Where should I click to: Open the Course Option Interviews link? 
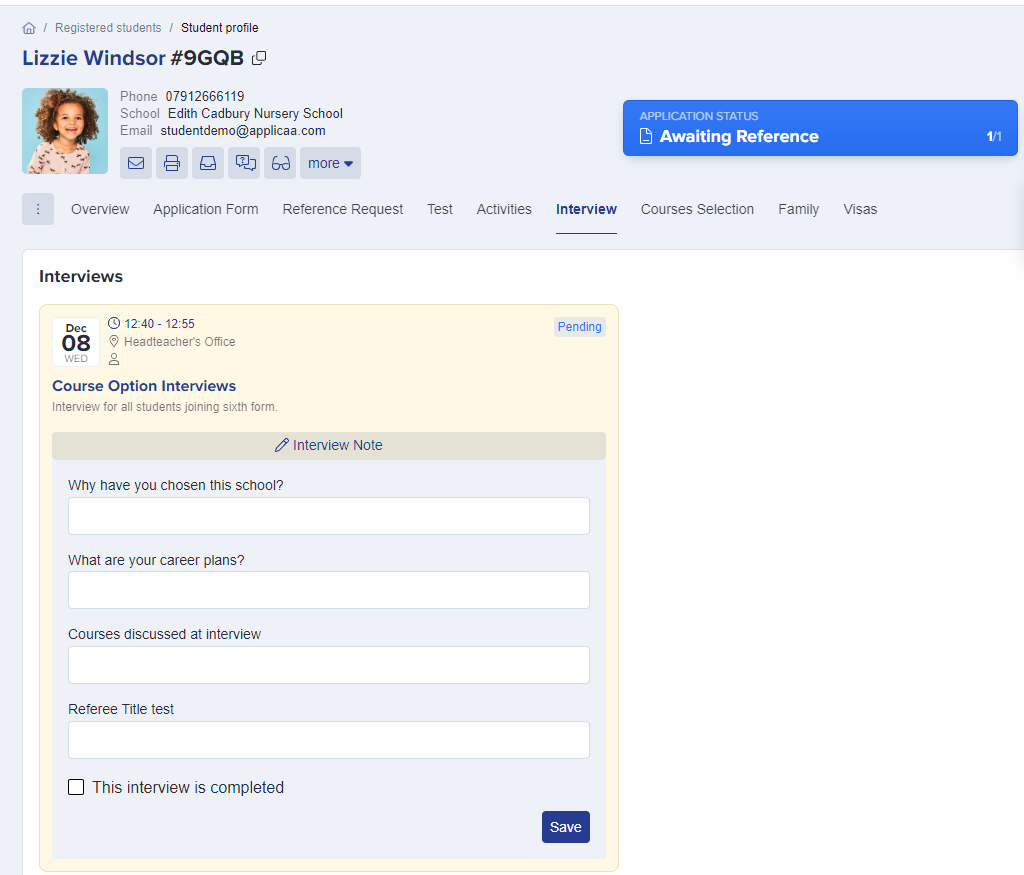coord(144,386)
